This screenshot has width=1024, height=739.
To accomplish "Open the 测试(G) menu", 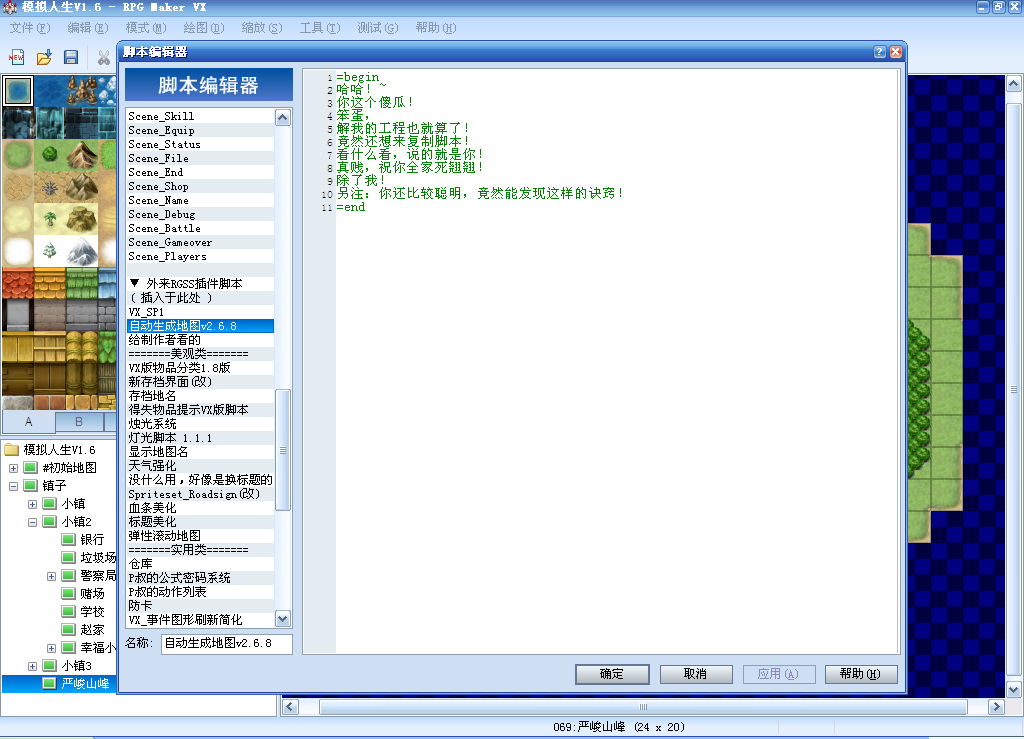I will 377,27.
